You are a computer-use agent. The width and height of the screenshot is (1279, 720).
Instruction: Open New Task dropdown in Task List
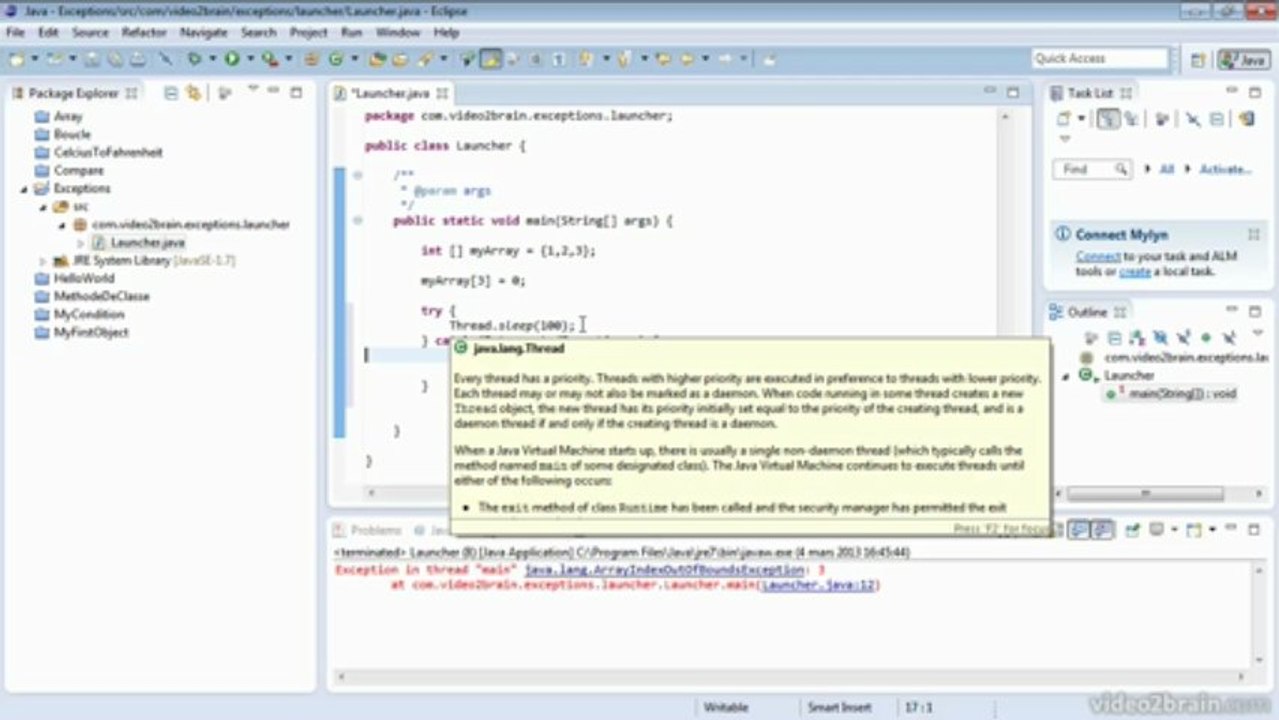[1081, 118]
